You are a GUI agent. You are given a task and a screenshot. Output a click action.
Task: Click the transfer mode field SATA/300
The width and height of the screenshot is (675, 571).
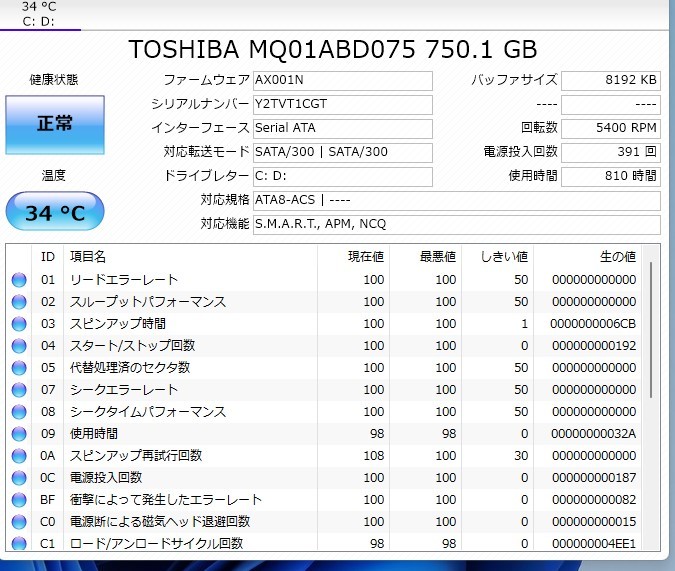pos(343,152)
